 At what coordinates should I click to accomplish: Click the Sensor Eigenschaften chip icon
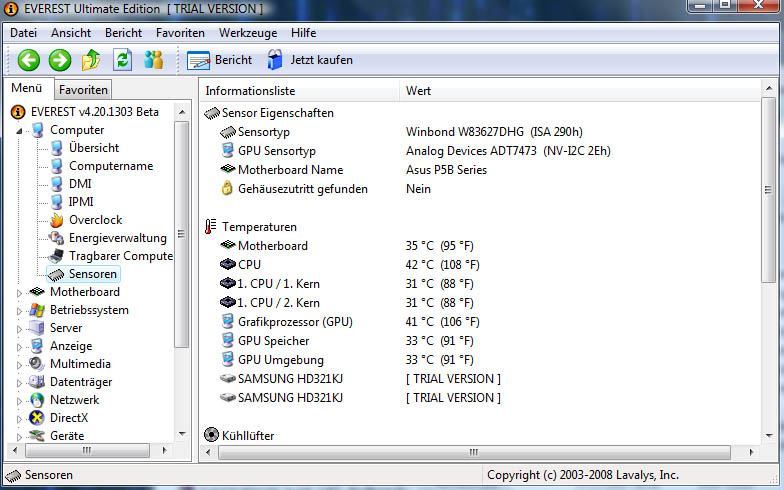(x=212, y=113)
